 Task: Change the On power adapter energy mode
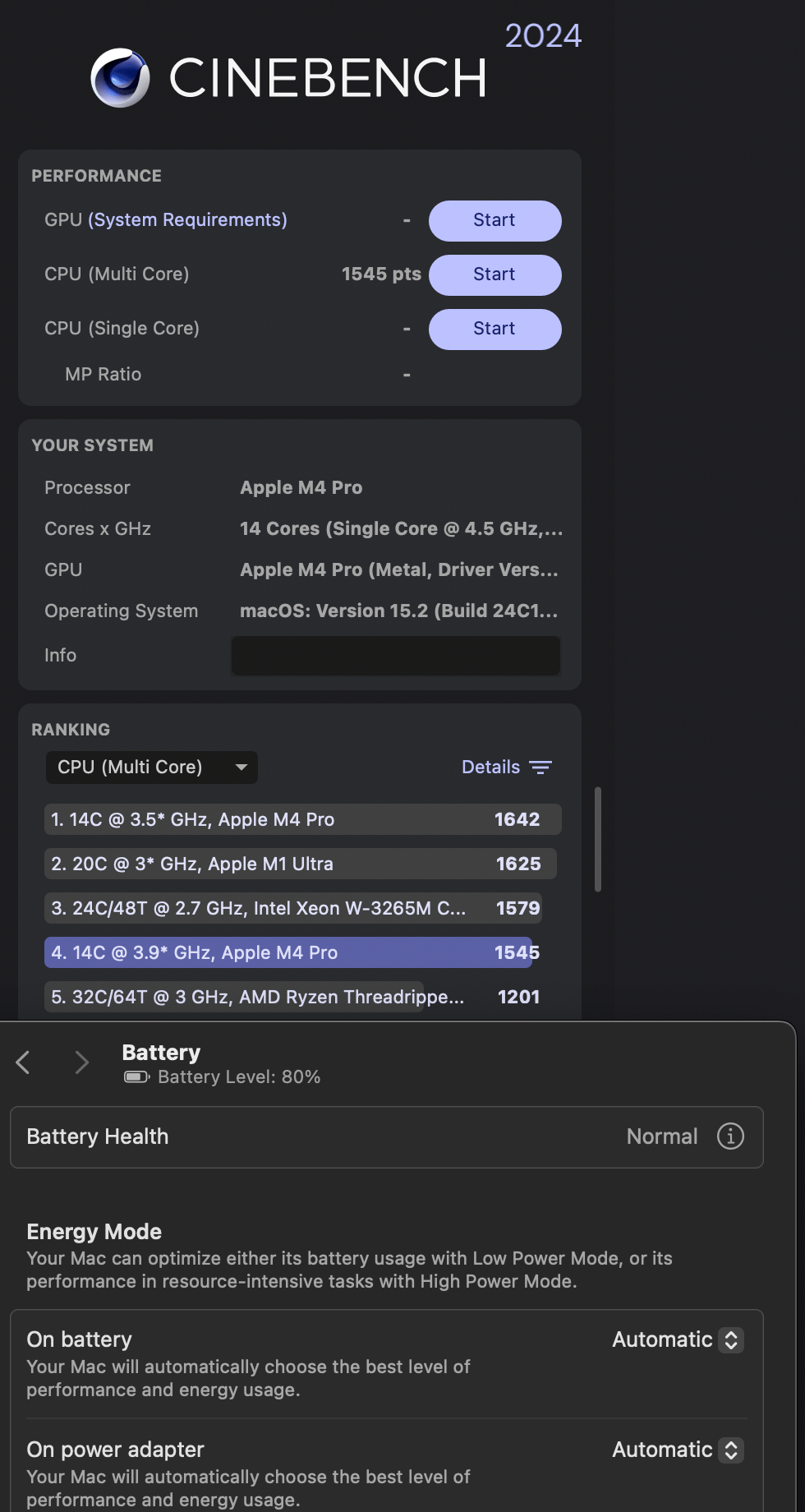coord(678,1450)
